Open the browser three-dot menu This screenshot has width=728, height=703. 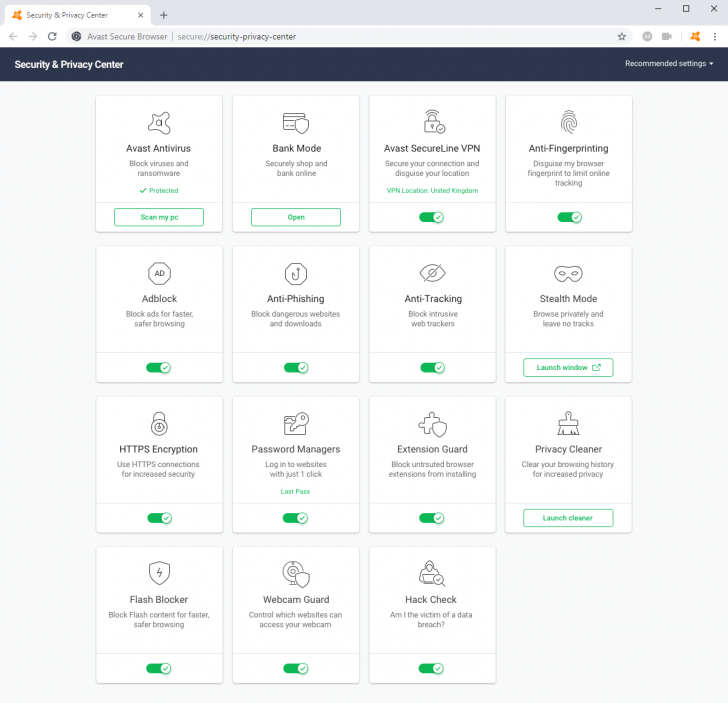(715, 36)
